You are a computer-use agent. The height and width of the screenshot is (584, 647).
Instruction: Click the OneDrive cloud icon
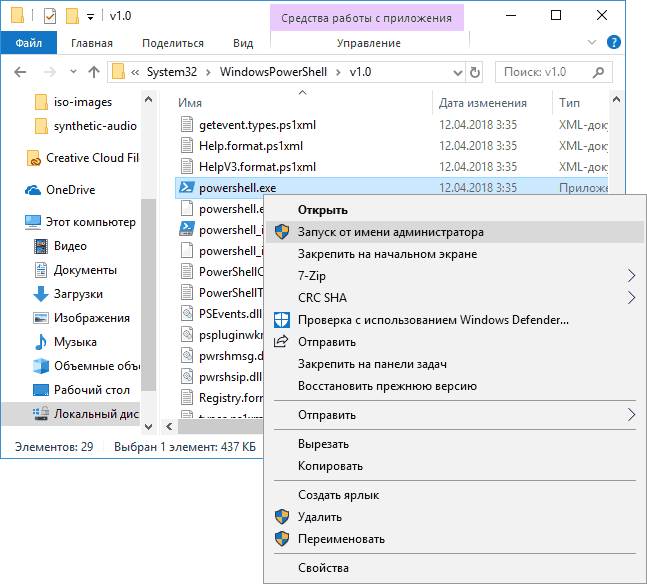point(33,190)
